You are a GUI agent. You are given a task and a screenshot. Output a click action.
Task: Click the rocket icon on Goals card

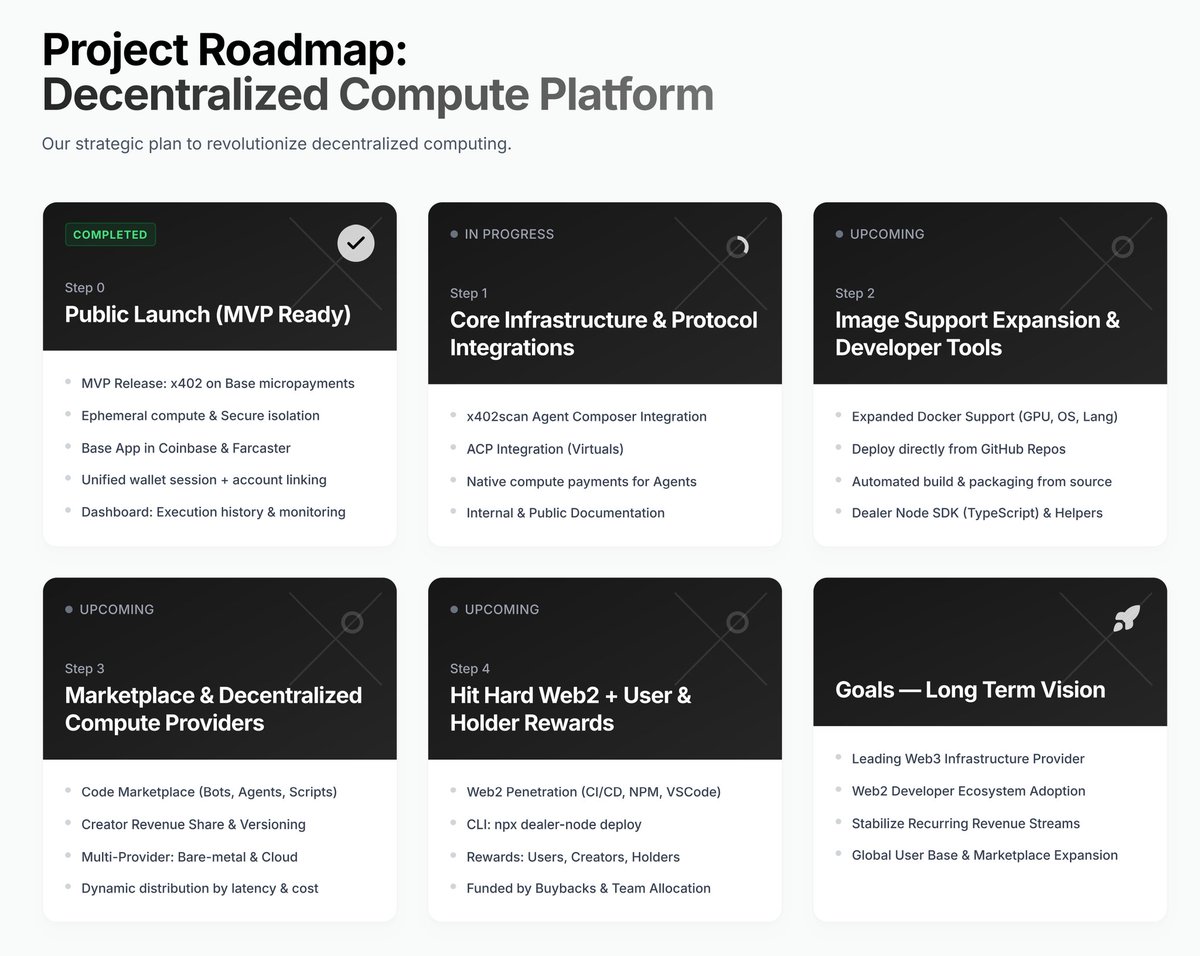pos(1127,618)
